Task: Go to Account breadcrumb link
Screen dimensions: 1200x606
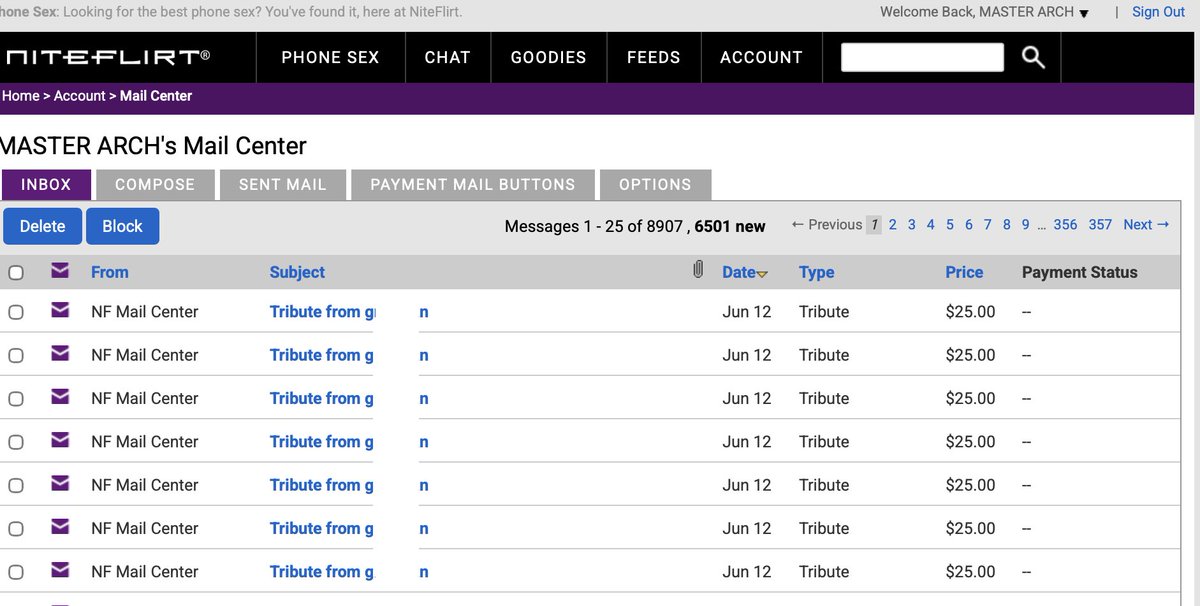Action: (x=79, y=96)
